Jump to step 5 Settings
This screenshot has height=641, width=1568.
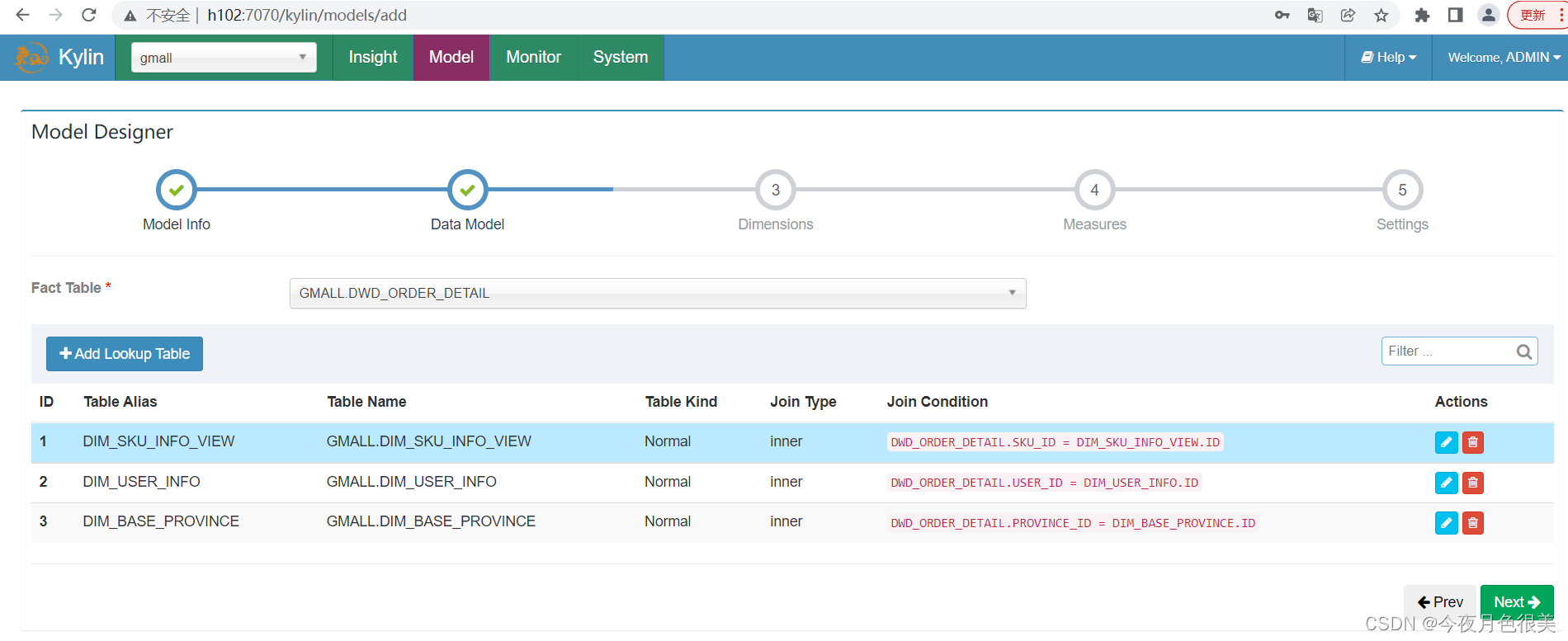pos(1402,190)
